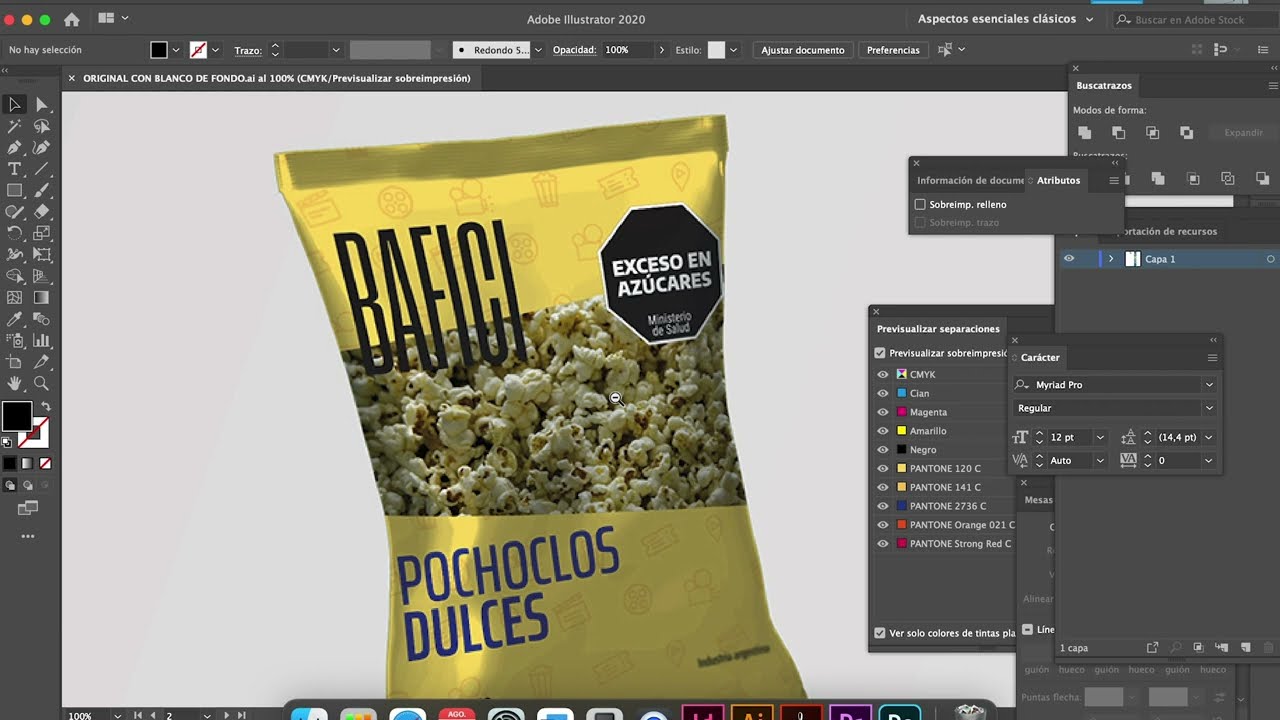Screen dimensions: 1280x720
Task: Select the Line Segment tool
Action: [42, 169]
